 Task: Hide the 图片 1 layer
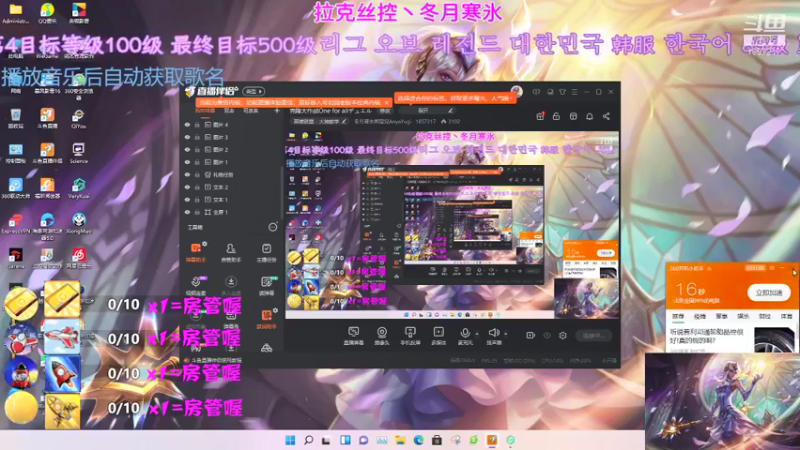click(187, 162)
